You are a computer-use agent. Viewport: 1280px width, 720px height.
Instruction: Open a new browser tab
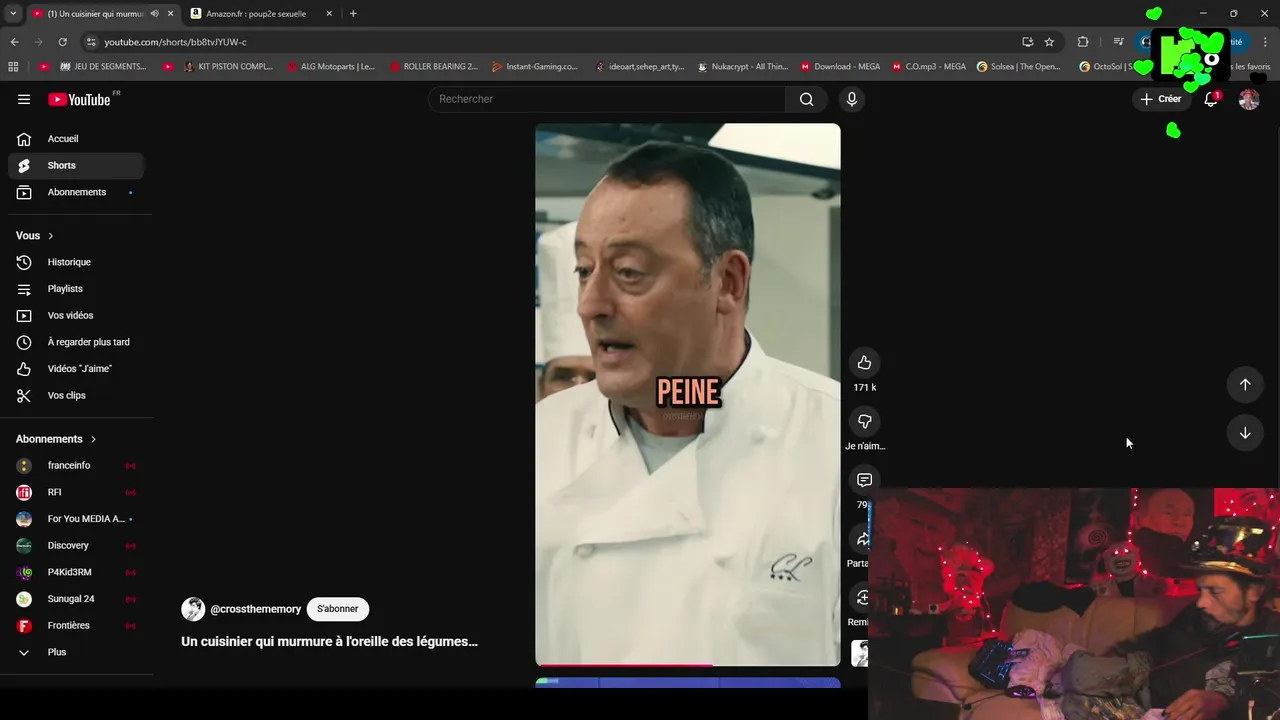pyautogui.click(x=353, y=13)
